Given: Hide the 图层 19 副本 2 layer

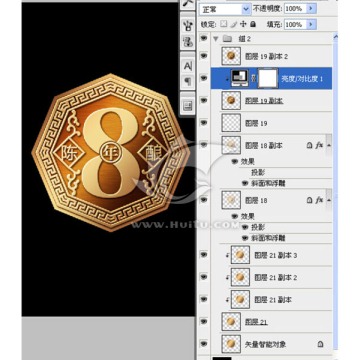Looking at the screenshot, I should (x=203, y=56).
